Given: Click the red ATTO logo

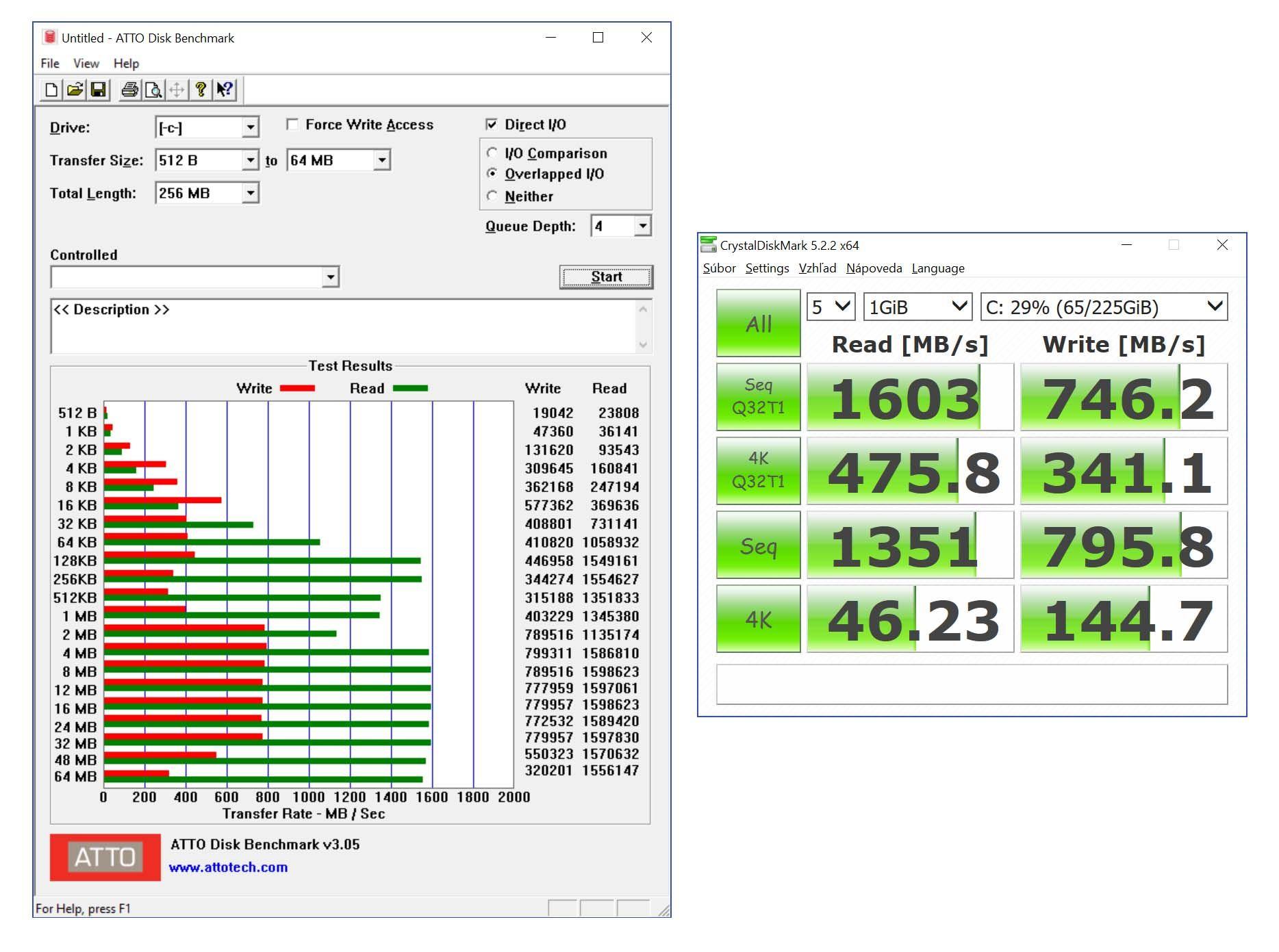Looking at the screenshot, I should [x=105, y=857].
